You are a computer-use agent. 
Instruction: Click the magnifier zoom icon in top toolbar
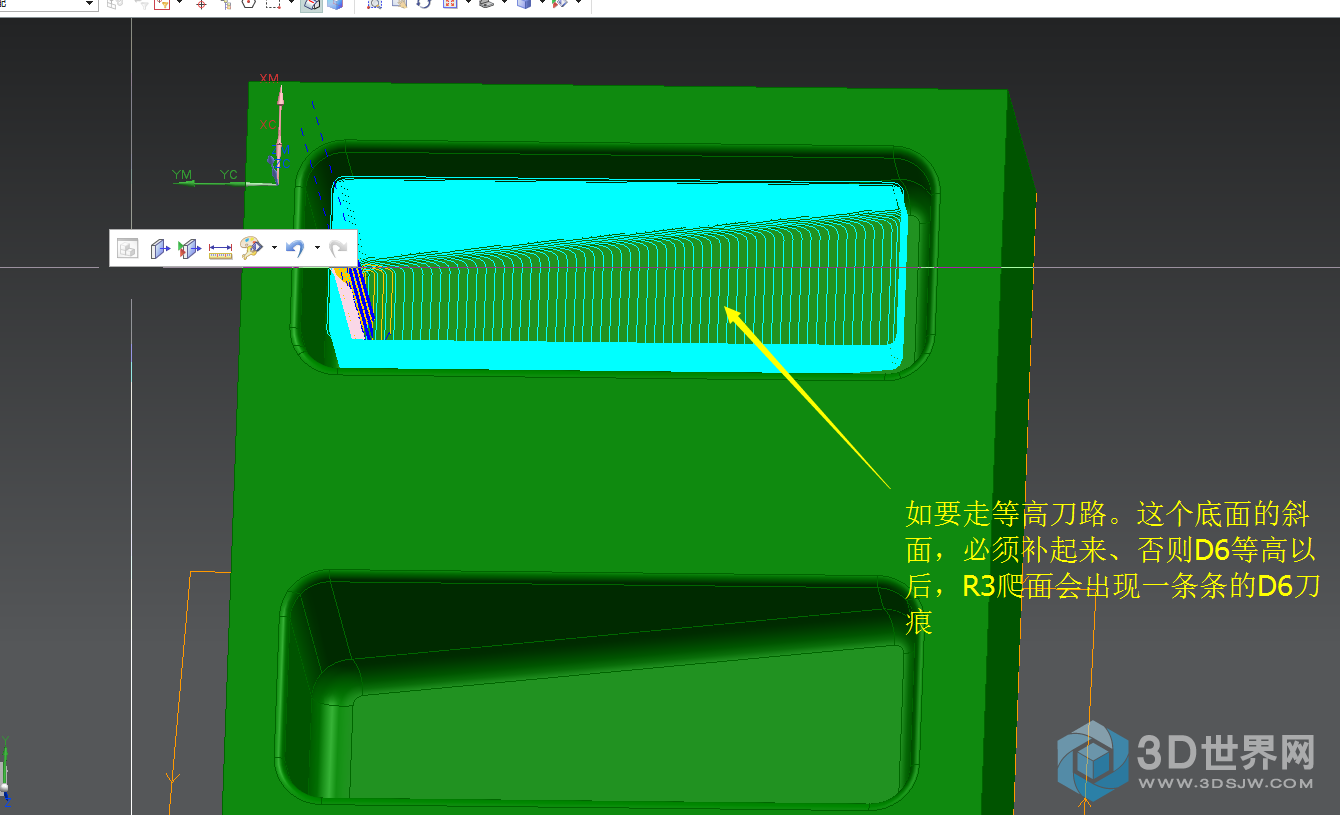click(x=375, y=4)
